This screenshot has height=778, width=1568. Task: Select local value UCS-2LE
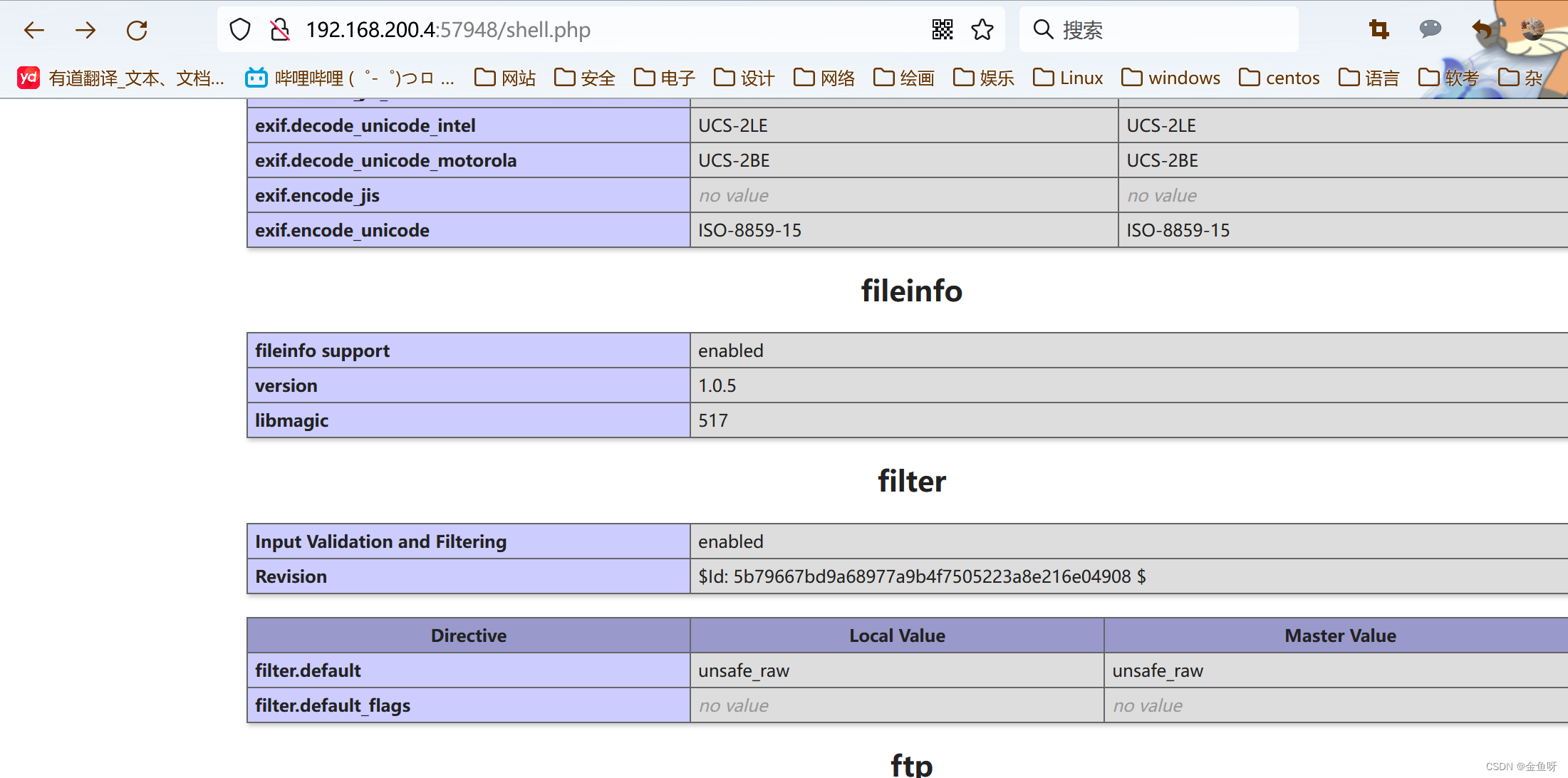(x=732, y=125)
